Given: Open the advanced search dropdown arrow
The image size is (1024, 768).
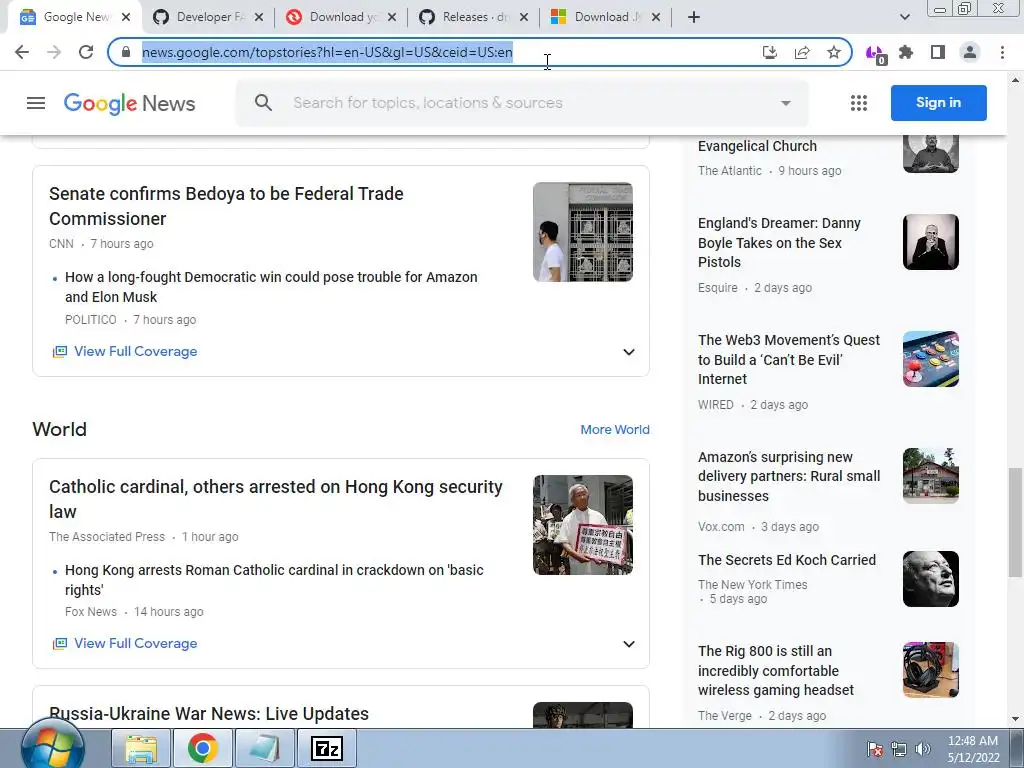Looking at the screenshot, I should (x=786, y=103).
